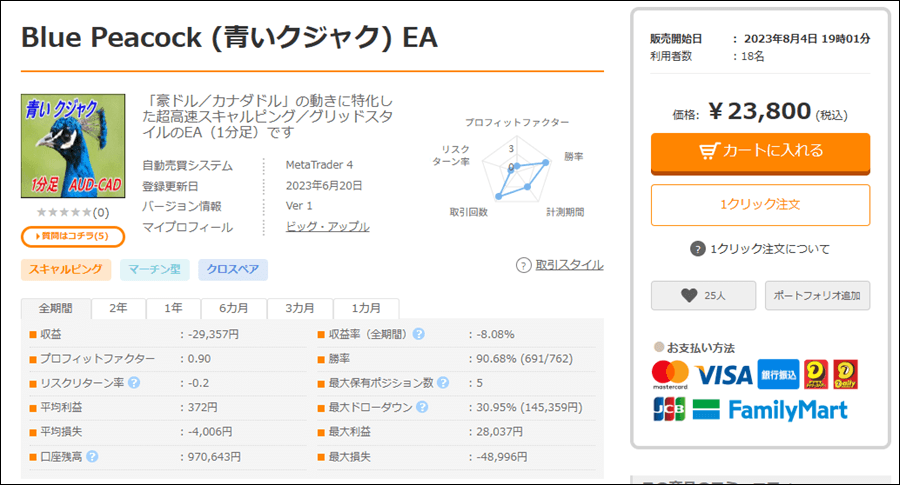Click ポートフォリオ追加 button
The width and height of the screenshot is (900, 485).
tap(817, 296)
